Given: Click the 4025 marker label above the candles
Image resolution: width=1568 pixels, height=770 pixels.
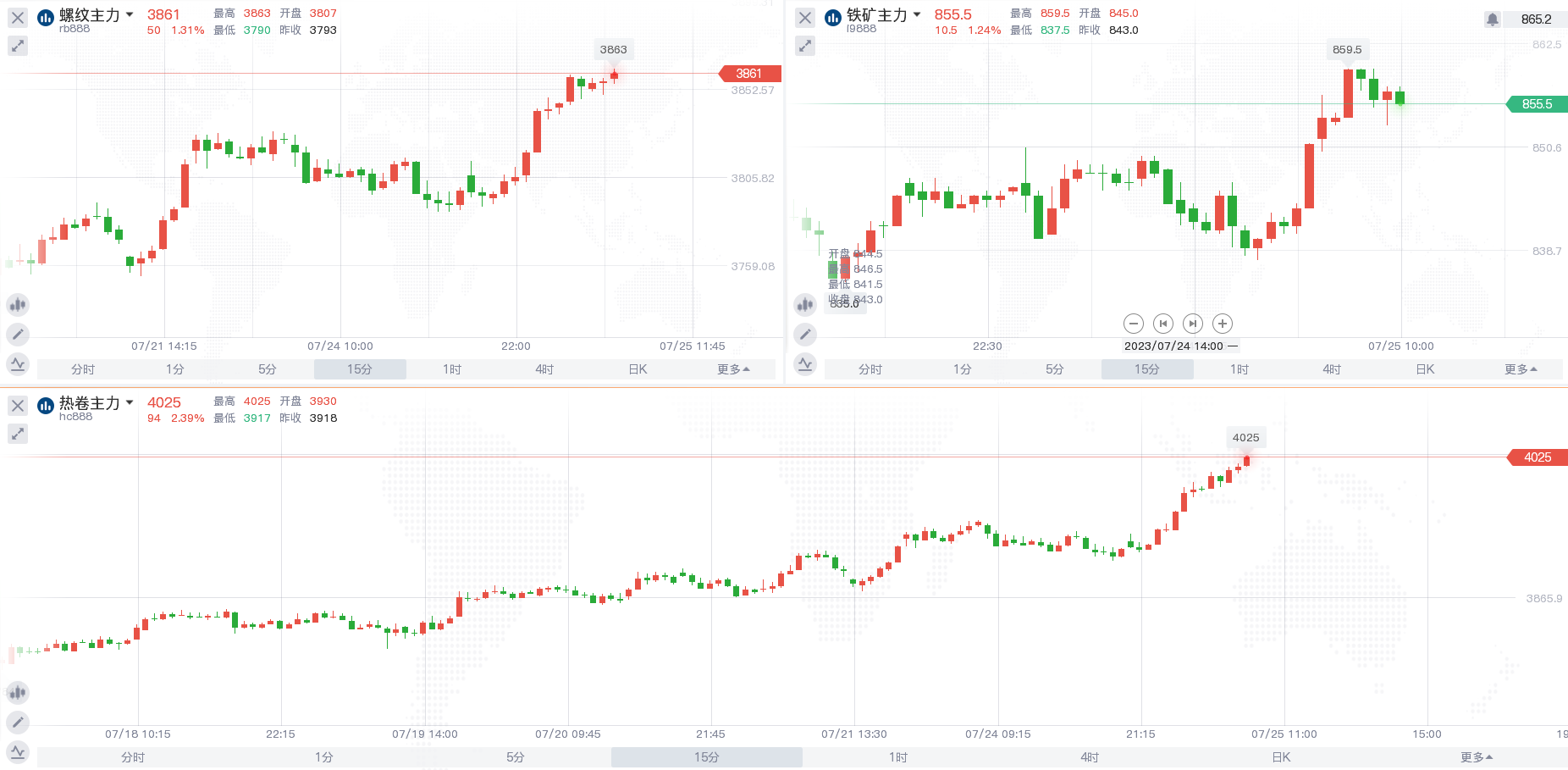Looking at the screenshot, I should tap(1245, 437).
